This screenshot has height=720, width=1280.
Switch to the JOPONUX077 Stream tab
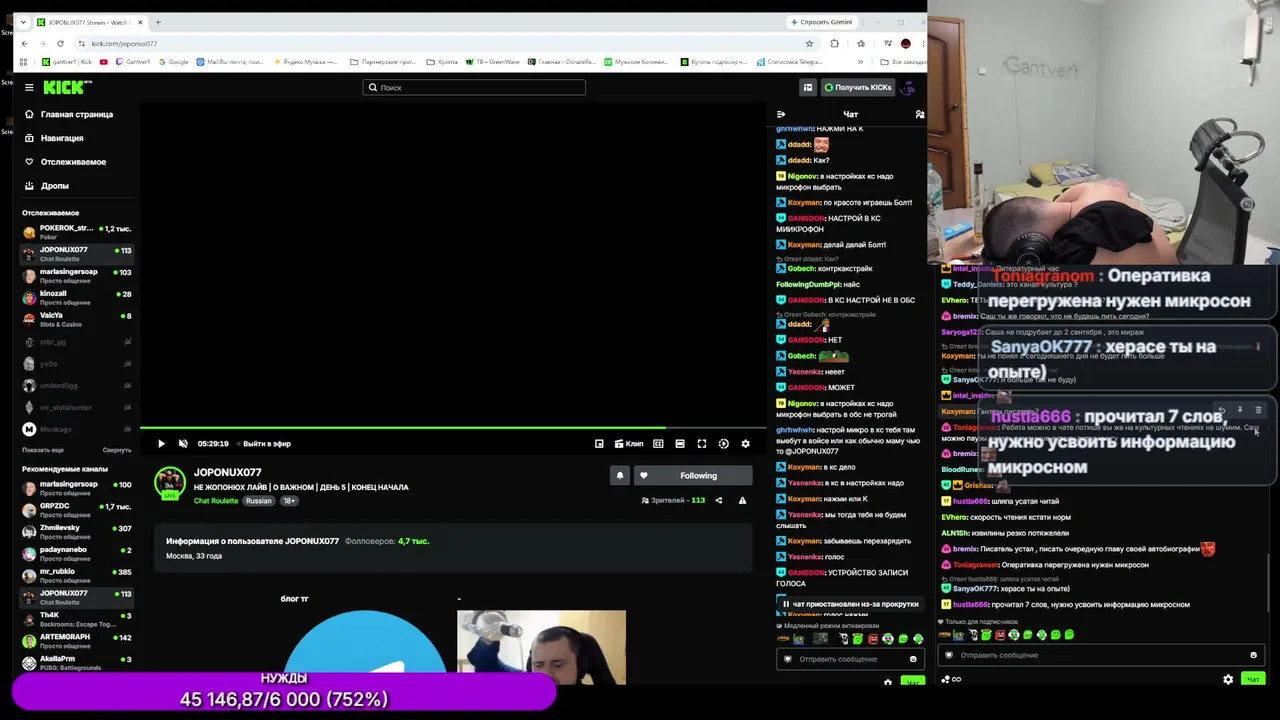click(90, 22)
